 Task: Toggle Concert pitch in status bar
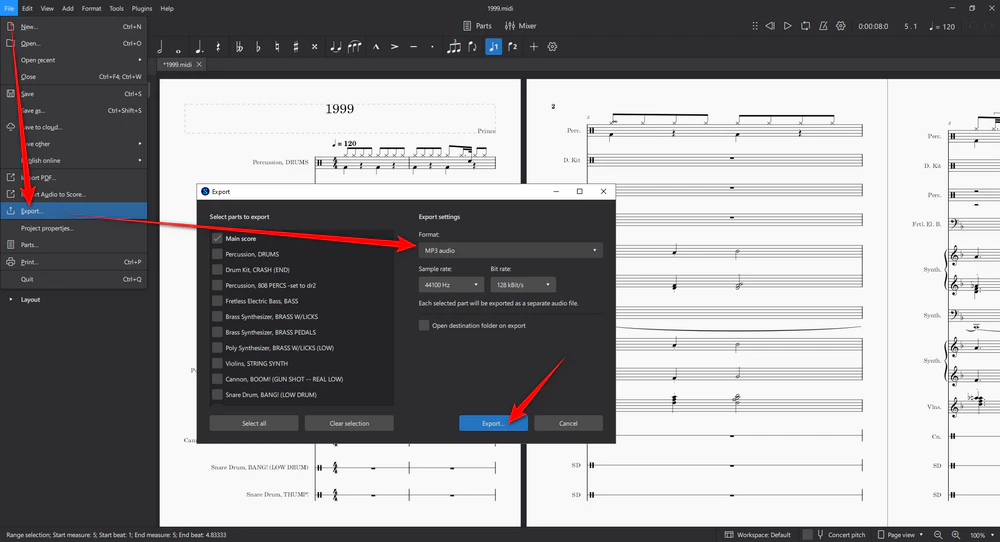(x=807, y=534)
